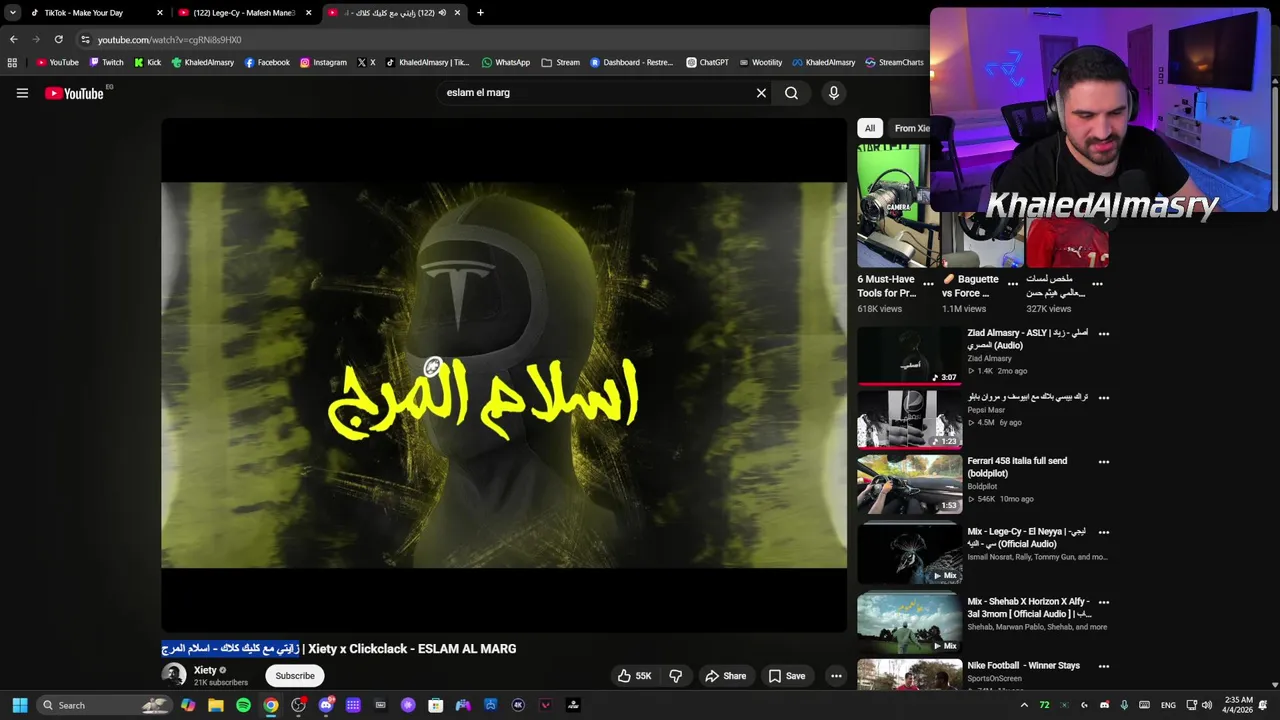1280x720 pixels.
Task: Open the volume control in system tray
Action: click(x=1207, y=705)
